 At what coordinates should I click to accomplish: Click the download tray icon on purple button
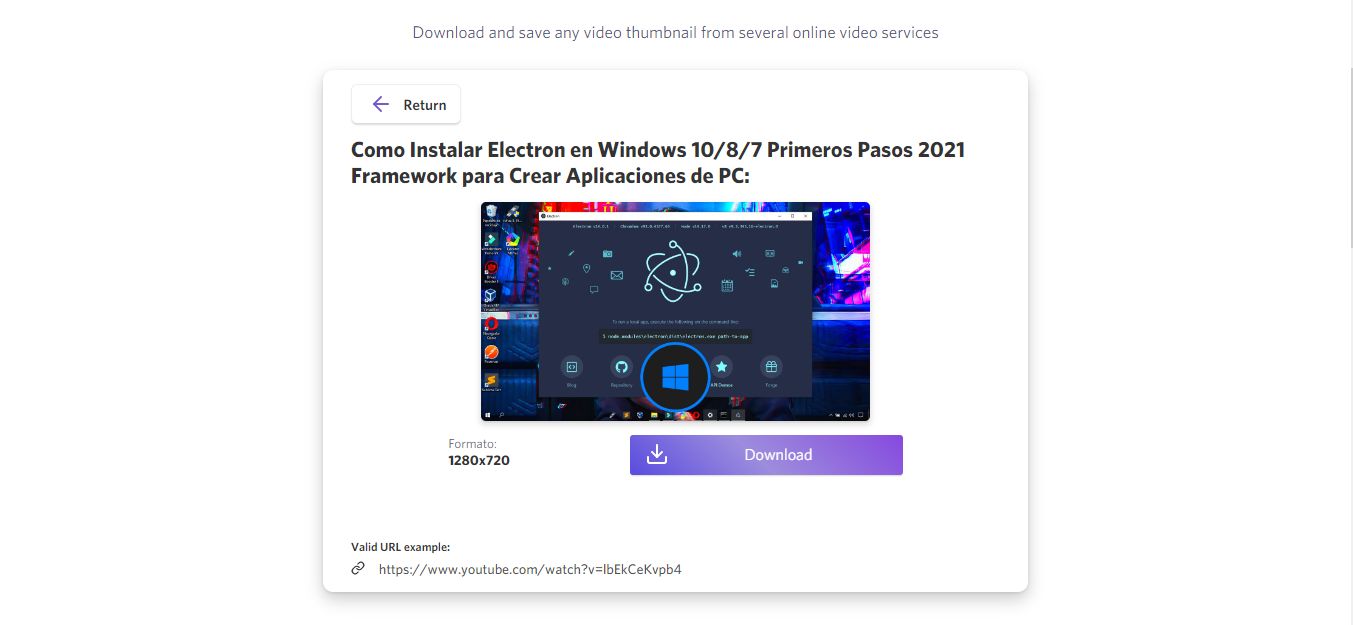click(x=657, y=455)
